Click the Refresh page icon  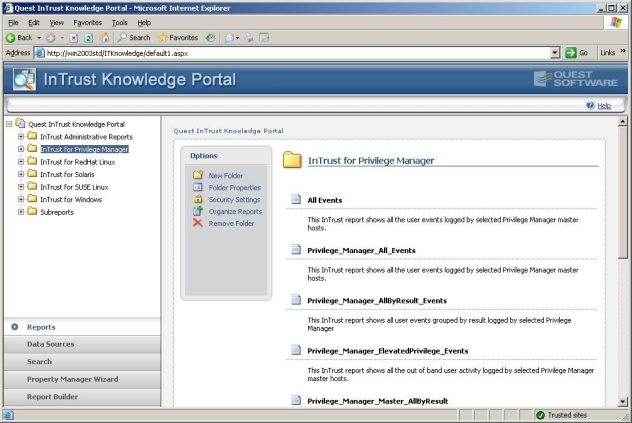click(89, 38)
